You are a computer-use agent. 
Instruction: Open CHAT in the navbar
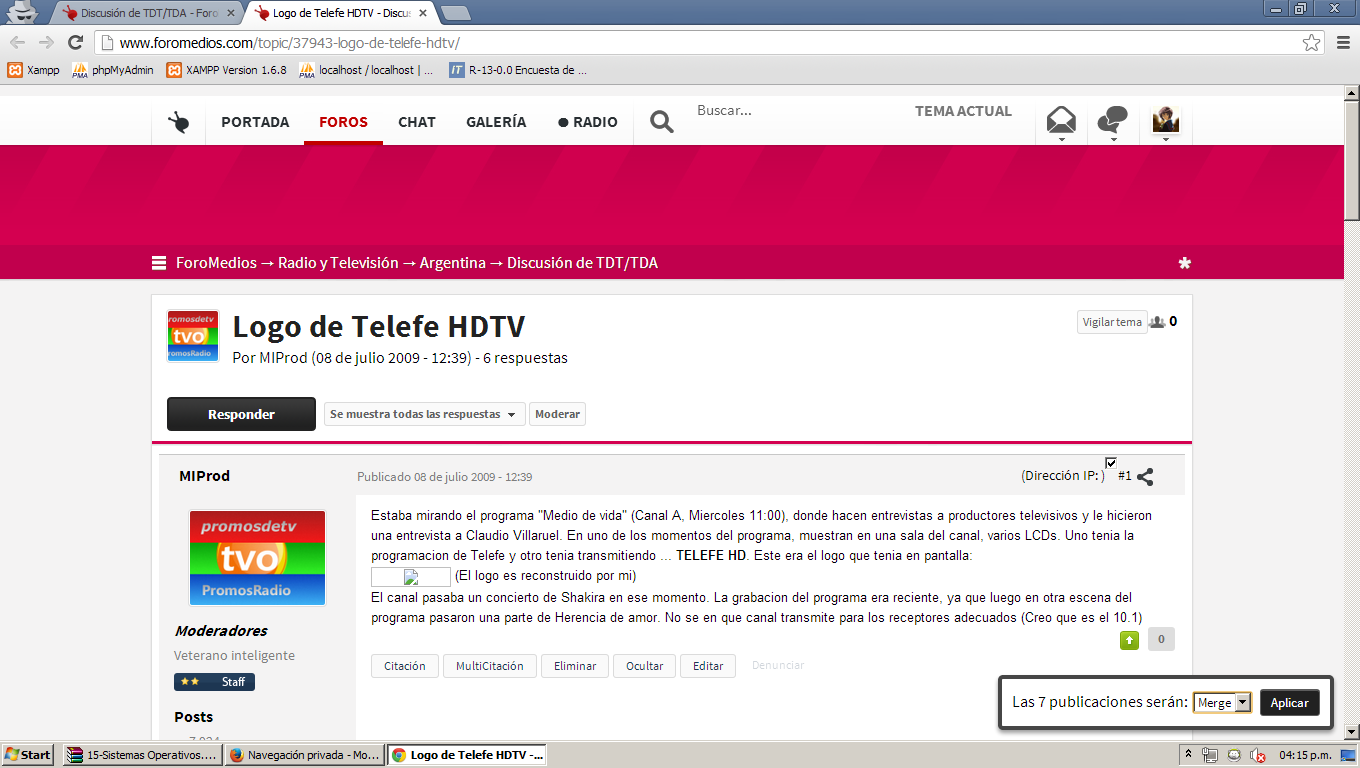(417, 122)
